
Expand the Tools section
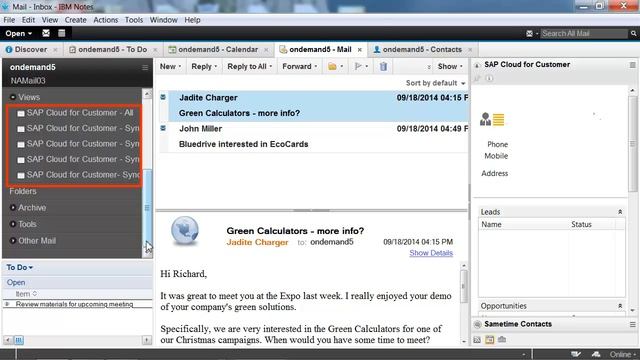click(x=13, y=224)
